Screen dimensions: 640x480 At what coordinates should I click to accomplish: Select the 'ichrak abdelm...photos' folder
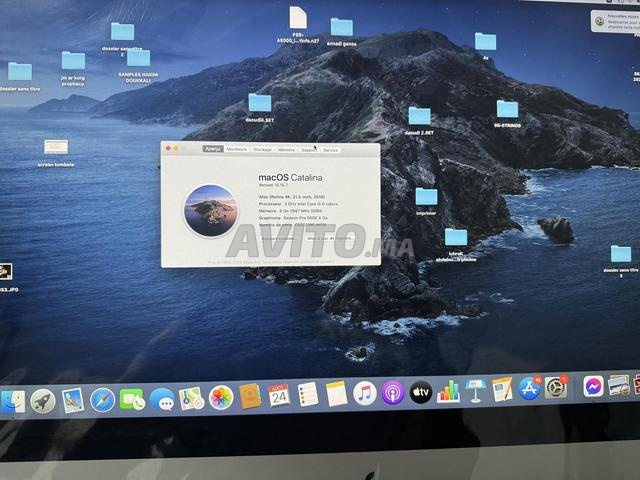[456, 244]
